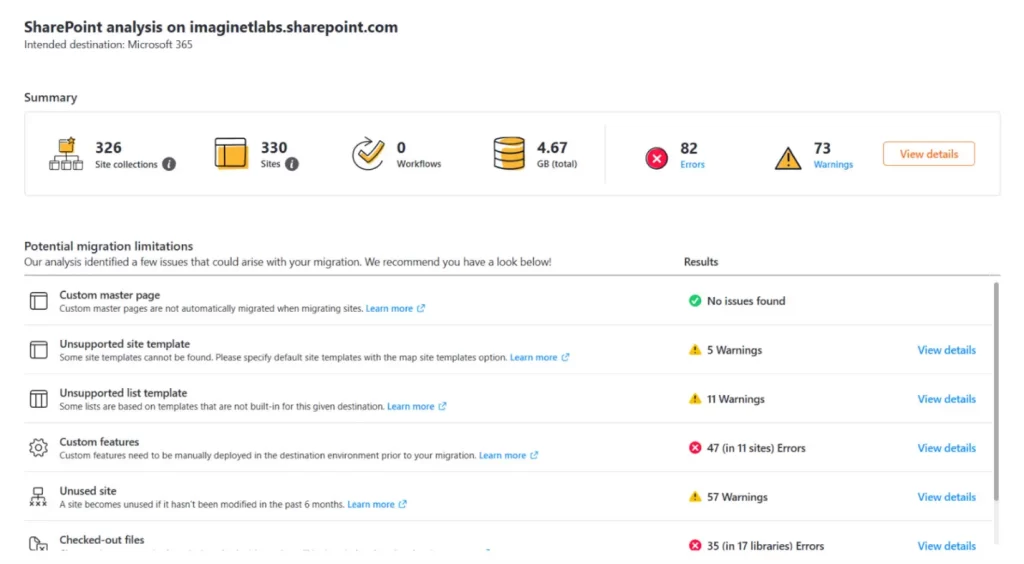1024x564 pixels.
Task: Click the warning triangle icon beside 73
Action: tap(788, 158)
